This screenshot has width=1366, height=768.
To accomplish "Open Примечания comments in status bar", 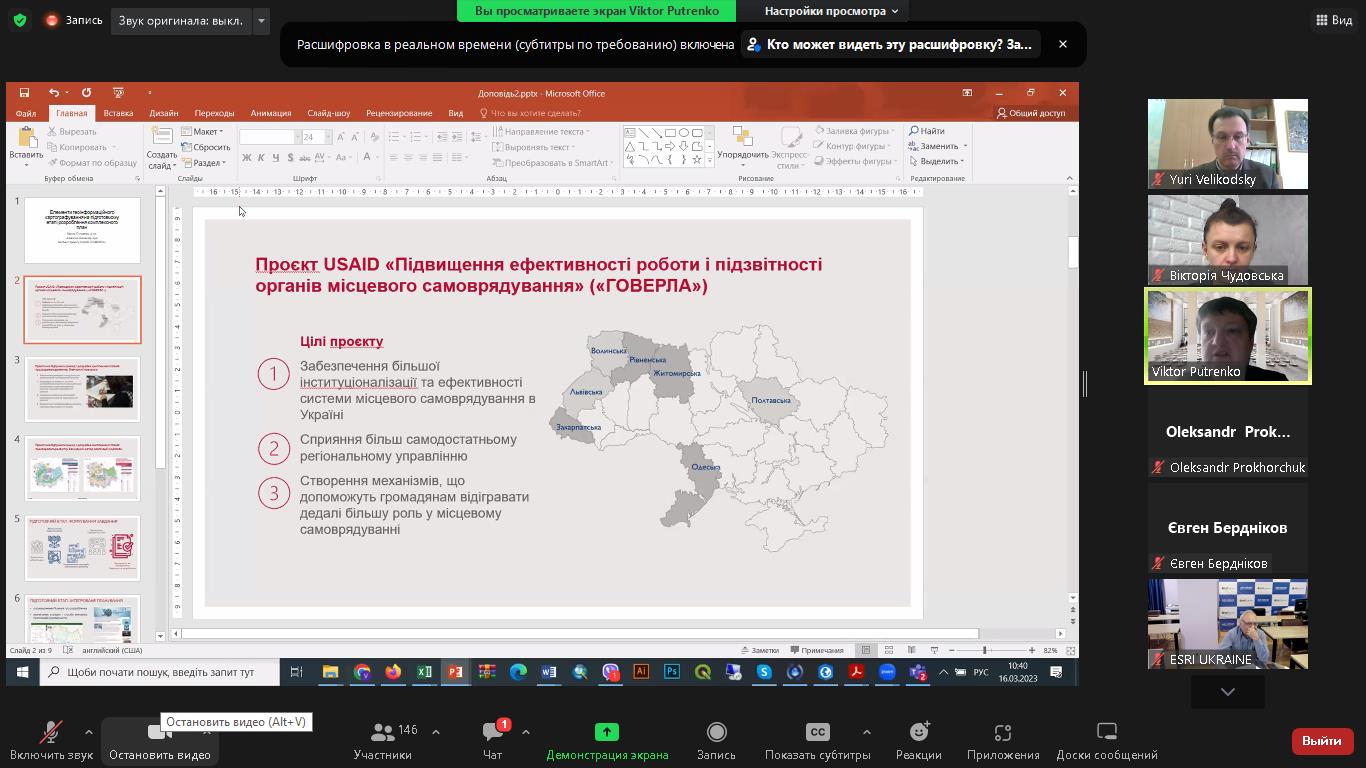I will tap(817, 650).
